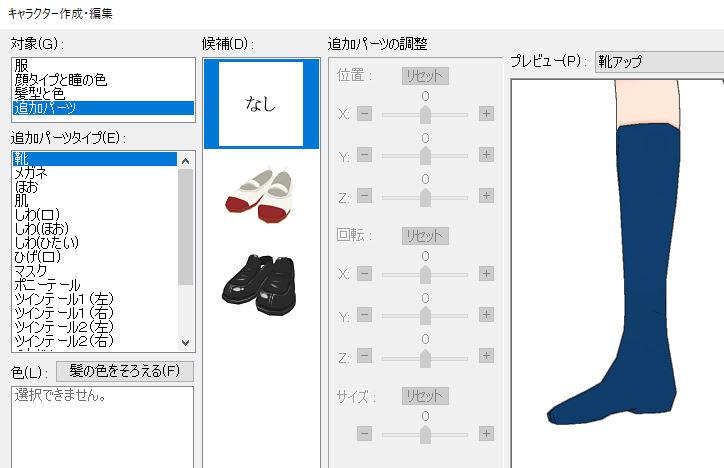
Task: Click the rotation X minus button
Action: tap(364, 273)
